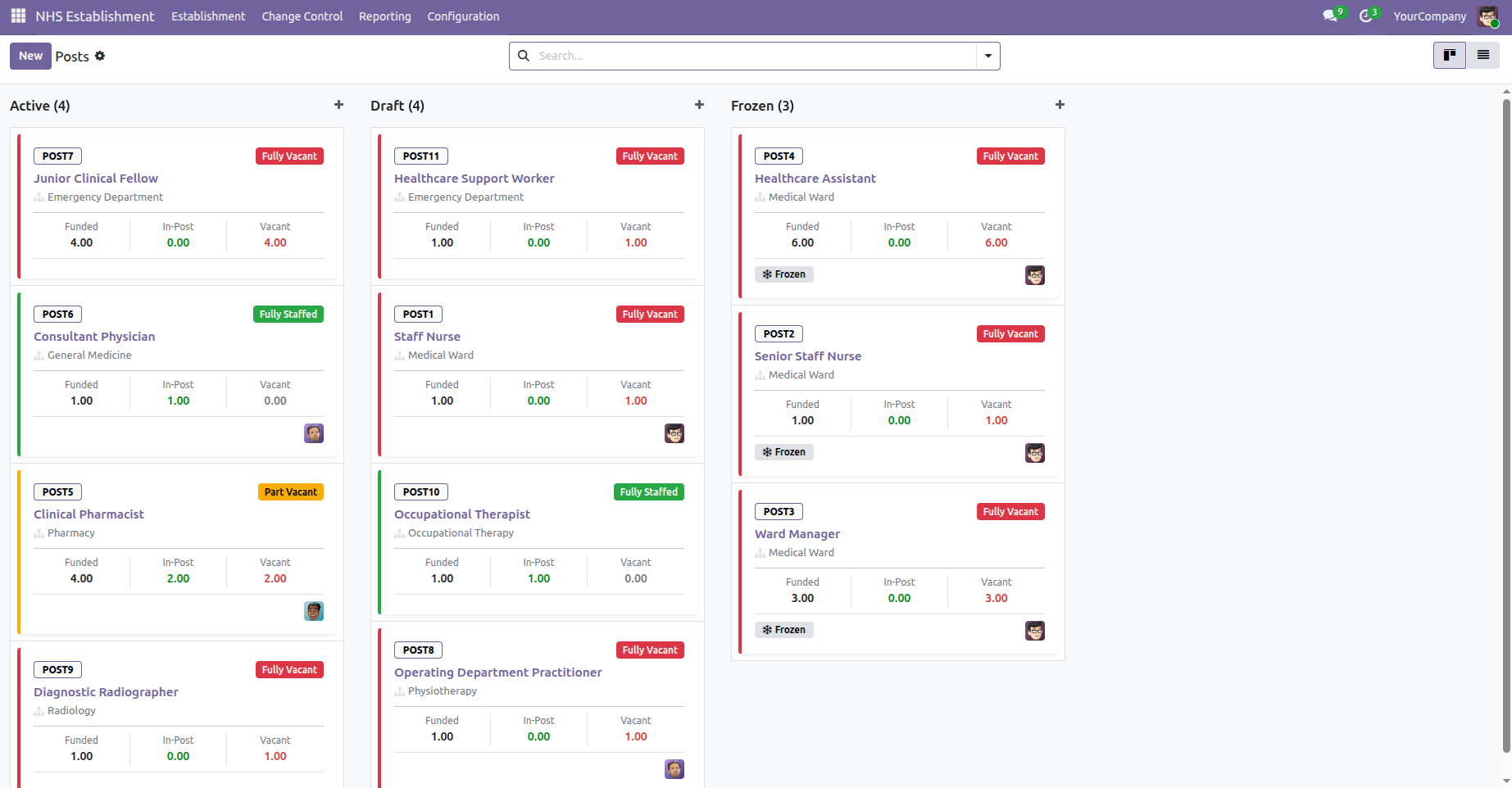Click the Frozen column header
The width and height of the screenshot is (1512, 788).
762,106
